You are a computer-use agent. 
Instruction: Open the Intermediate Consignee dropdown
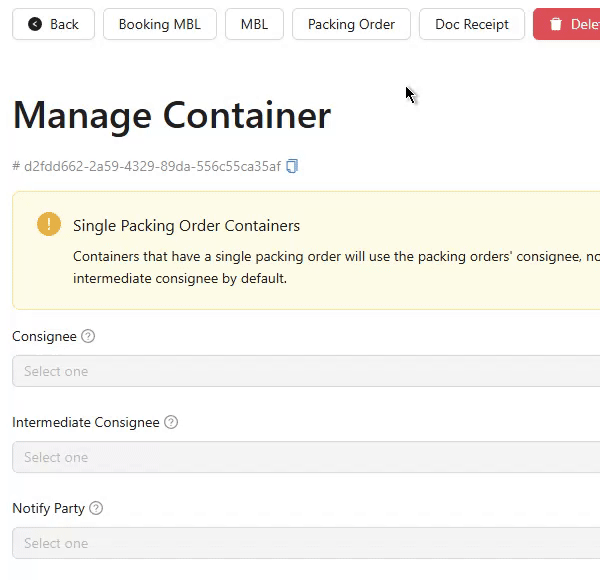point(306,457)
